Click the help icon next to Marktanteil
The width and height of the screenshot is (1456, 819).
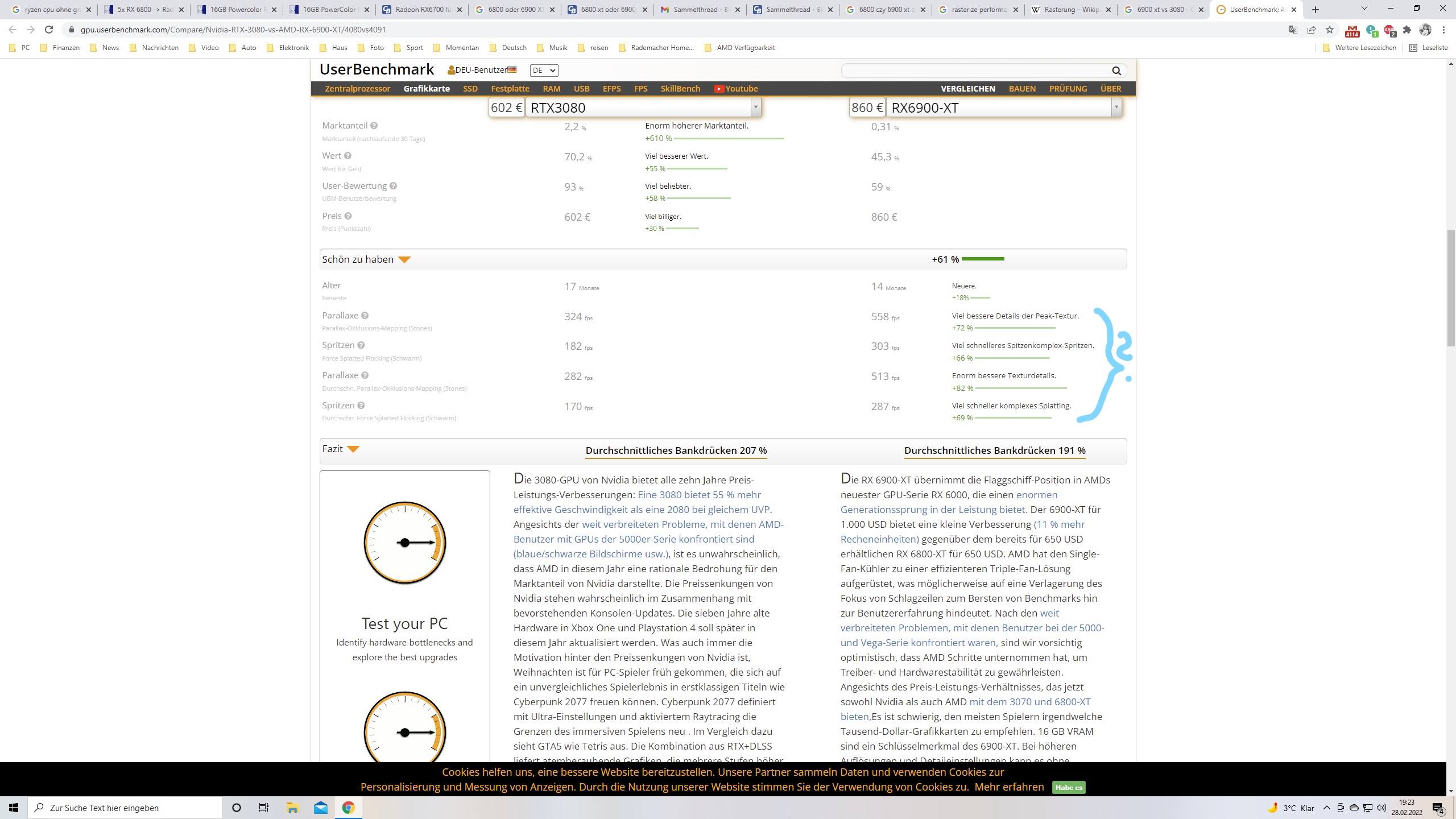click(374, 126)
